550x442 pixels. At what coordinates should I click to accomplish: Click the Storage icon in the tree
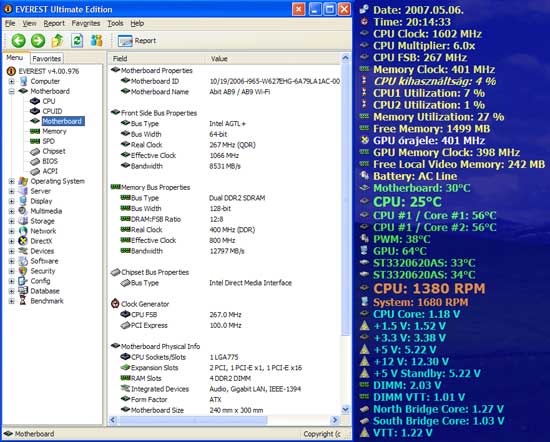click(x=23, y=221)
